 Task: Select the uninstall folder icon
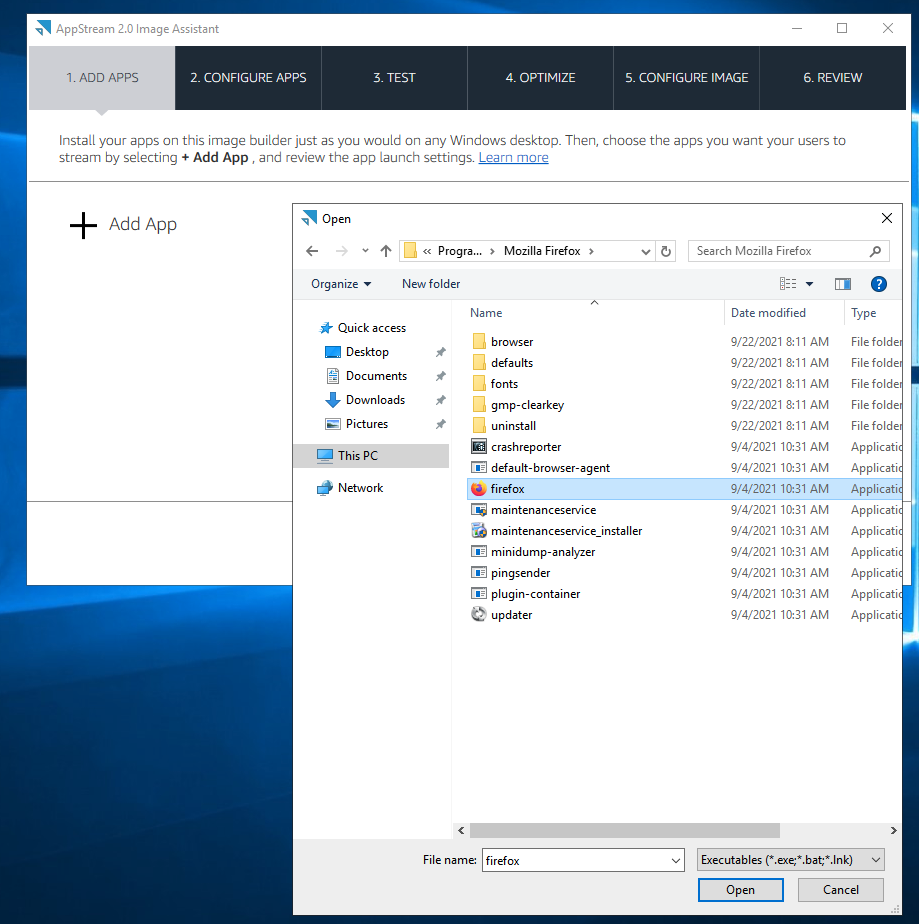point(479,425)
